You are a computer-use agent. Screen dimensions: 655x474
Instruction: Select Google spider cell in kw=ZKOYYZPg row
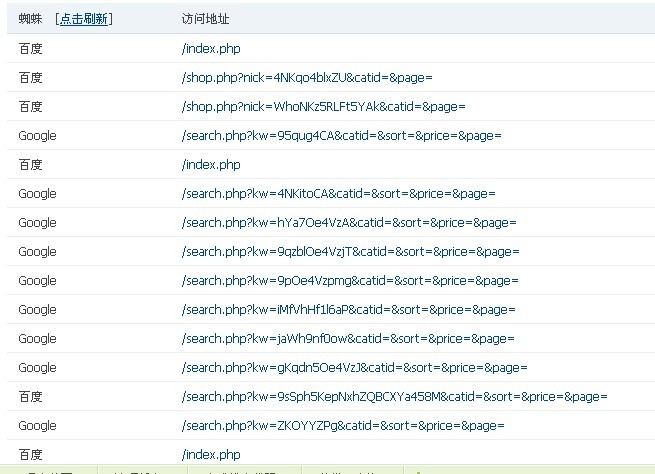click(x=37, y=425)
